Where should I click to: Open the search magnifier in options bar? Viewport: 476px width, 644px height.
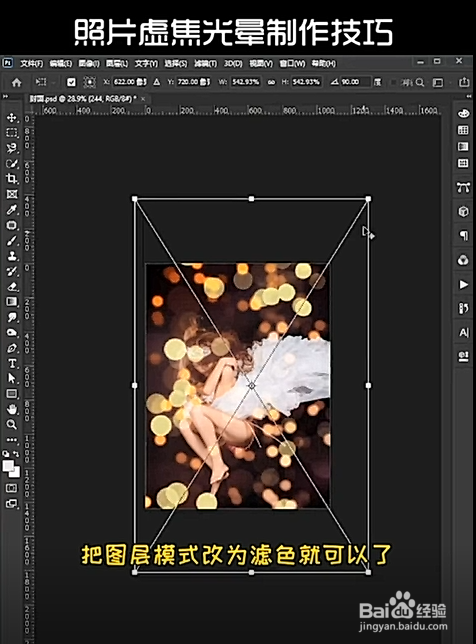tap(420, 83)
